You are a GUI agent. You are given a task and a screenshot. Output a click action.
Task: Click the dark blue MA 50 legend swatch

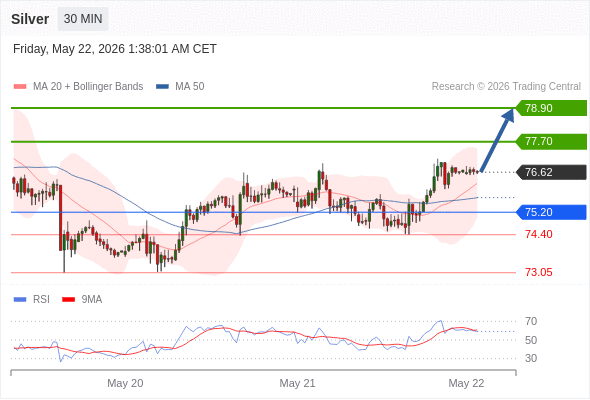[x=163, y=87]
